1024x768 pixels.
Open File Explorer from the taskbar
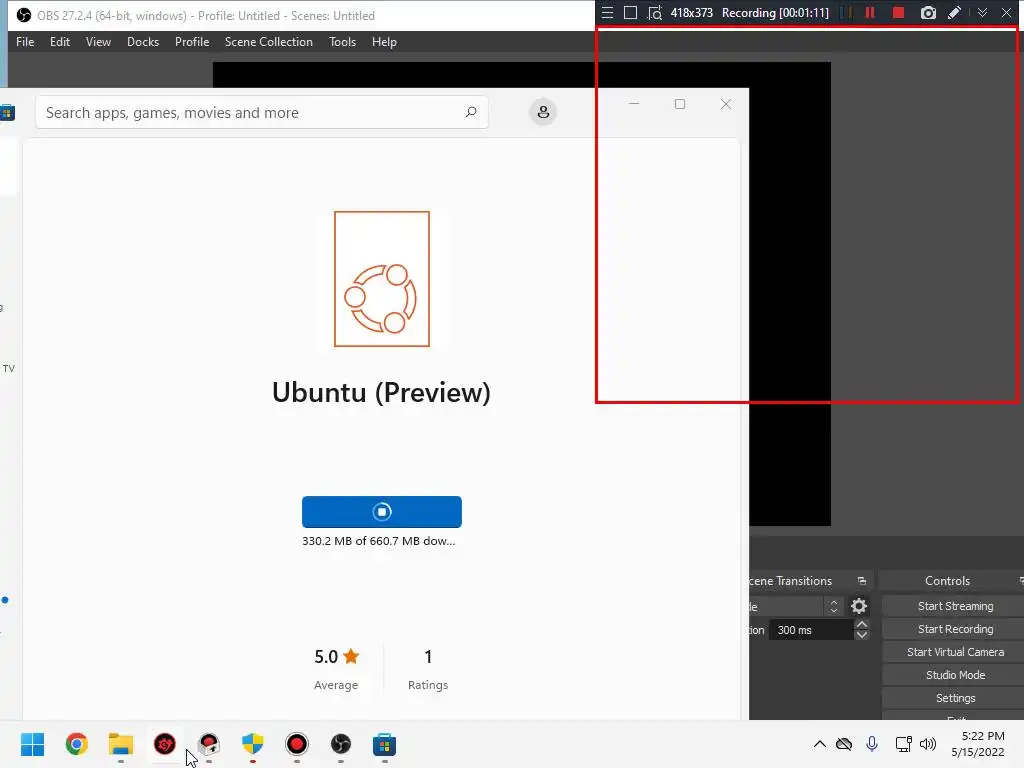(x=121, y=744)
